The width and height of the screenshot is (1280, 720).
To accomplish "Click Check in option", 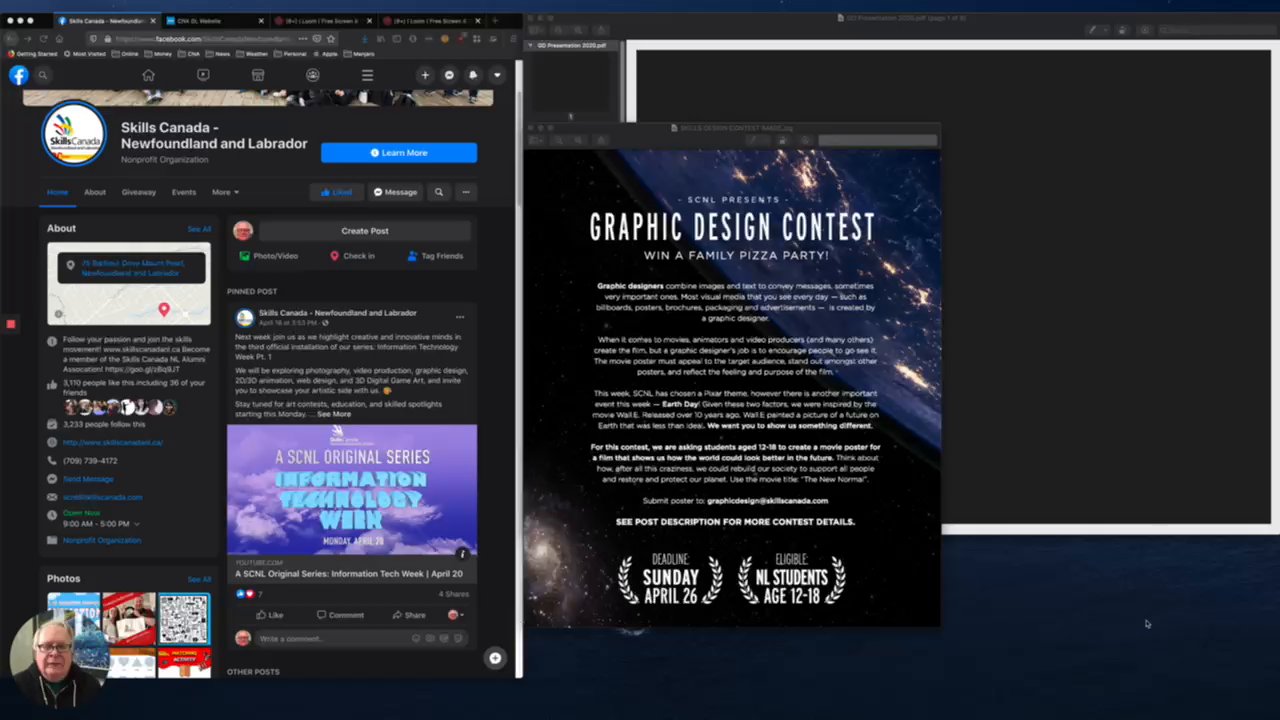I will pos(352,256).
